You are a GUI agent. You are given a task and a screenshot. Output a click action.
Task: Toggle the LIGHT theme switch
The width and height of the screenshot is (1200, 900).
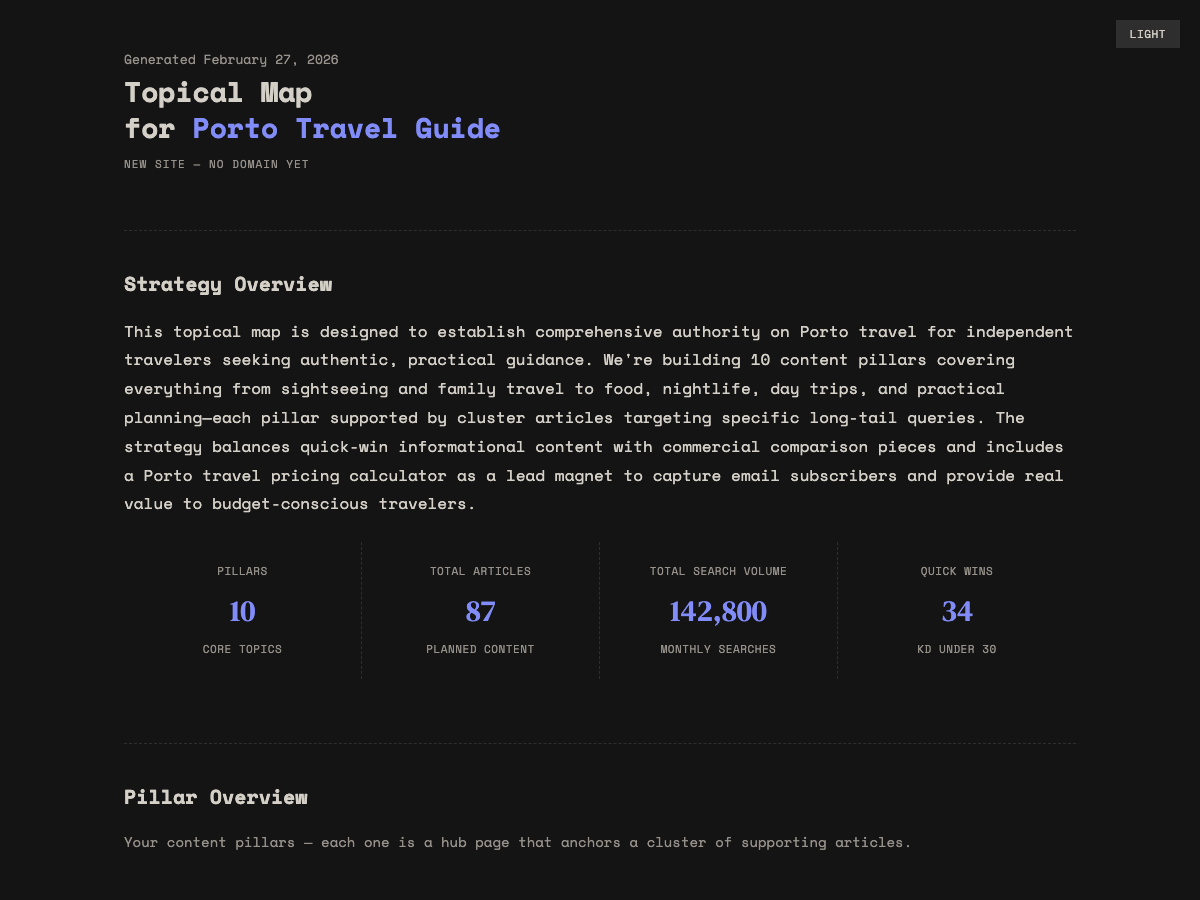click(1147, 33)
